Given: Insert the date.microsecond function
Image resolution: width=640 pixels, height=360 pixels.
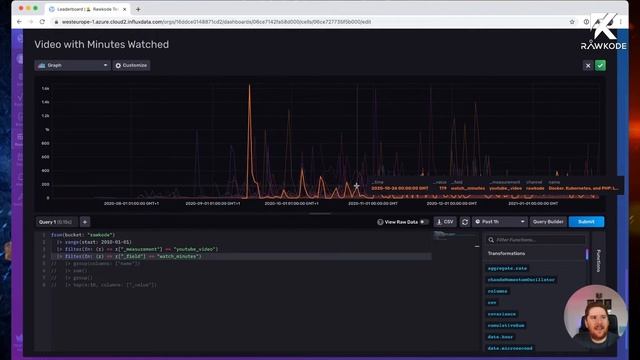Looking at the screenshot, I should pos(510,348).
